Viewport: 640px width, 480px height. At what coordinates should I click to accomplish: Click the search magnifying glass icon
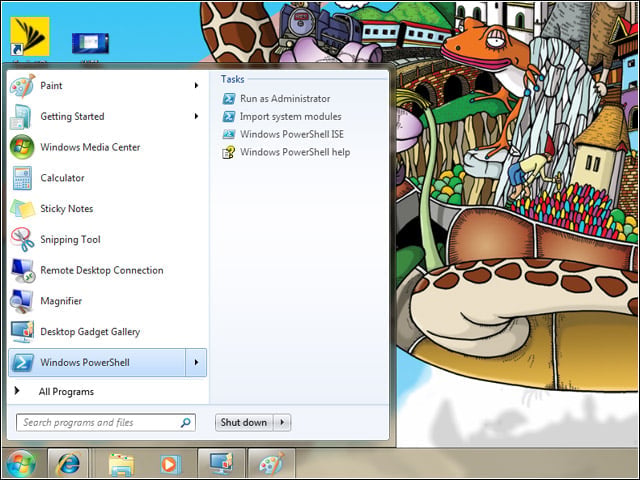186,422
